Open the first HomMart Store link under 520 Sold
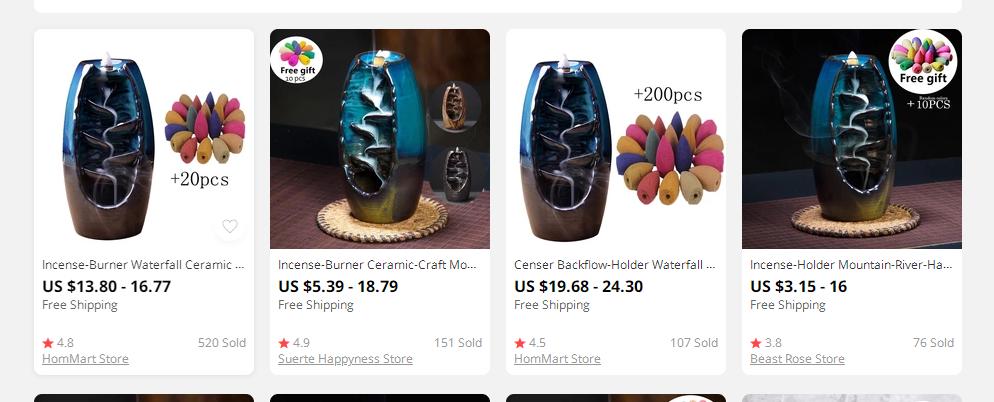The width and height of the screenshot is (994, 402). (x=86, y=359)
